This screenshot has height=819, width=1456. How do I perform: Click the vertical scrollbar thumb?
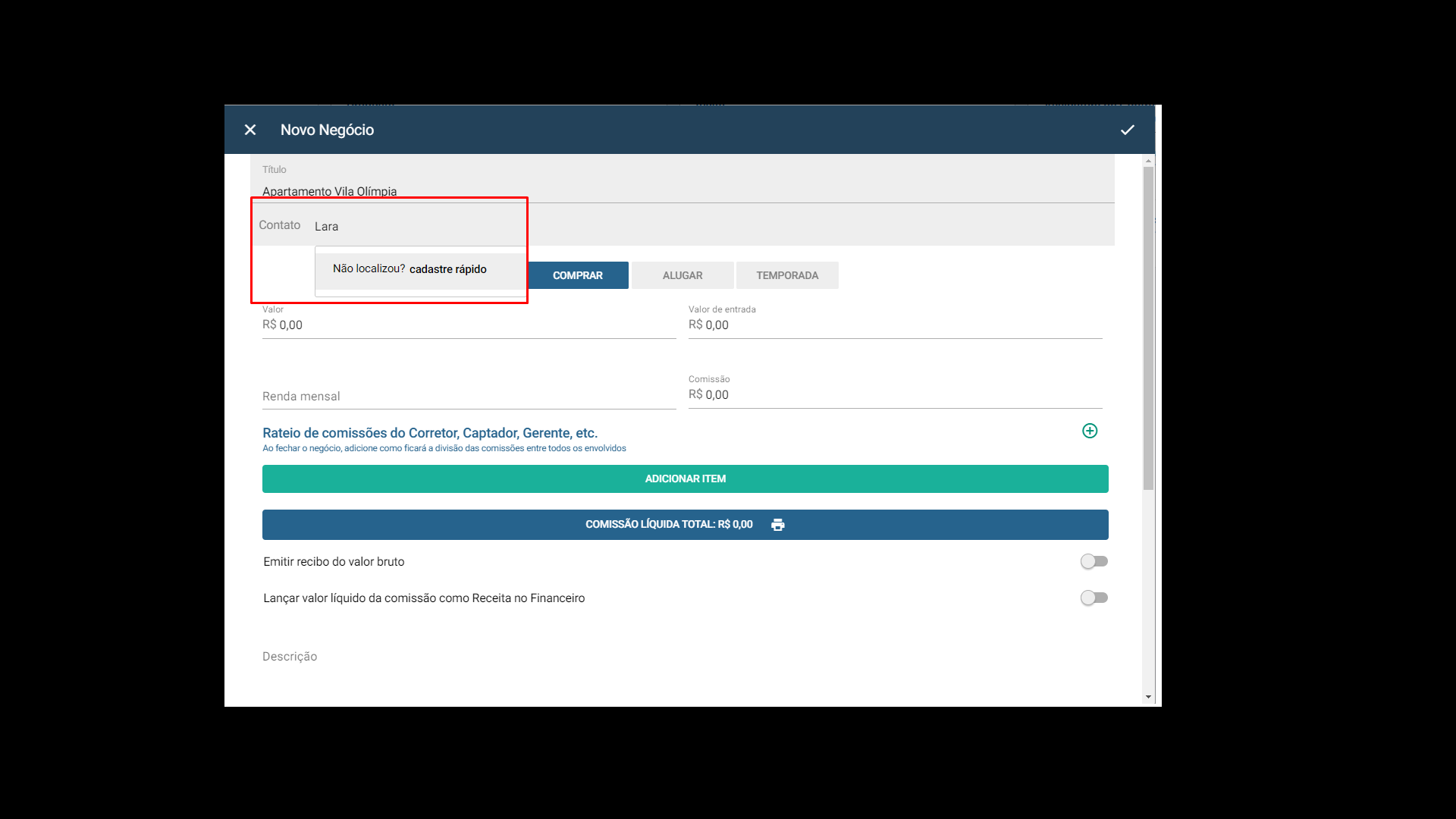click(1148, 328)
